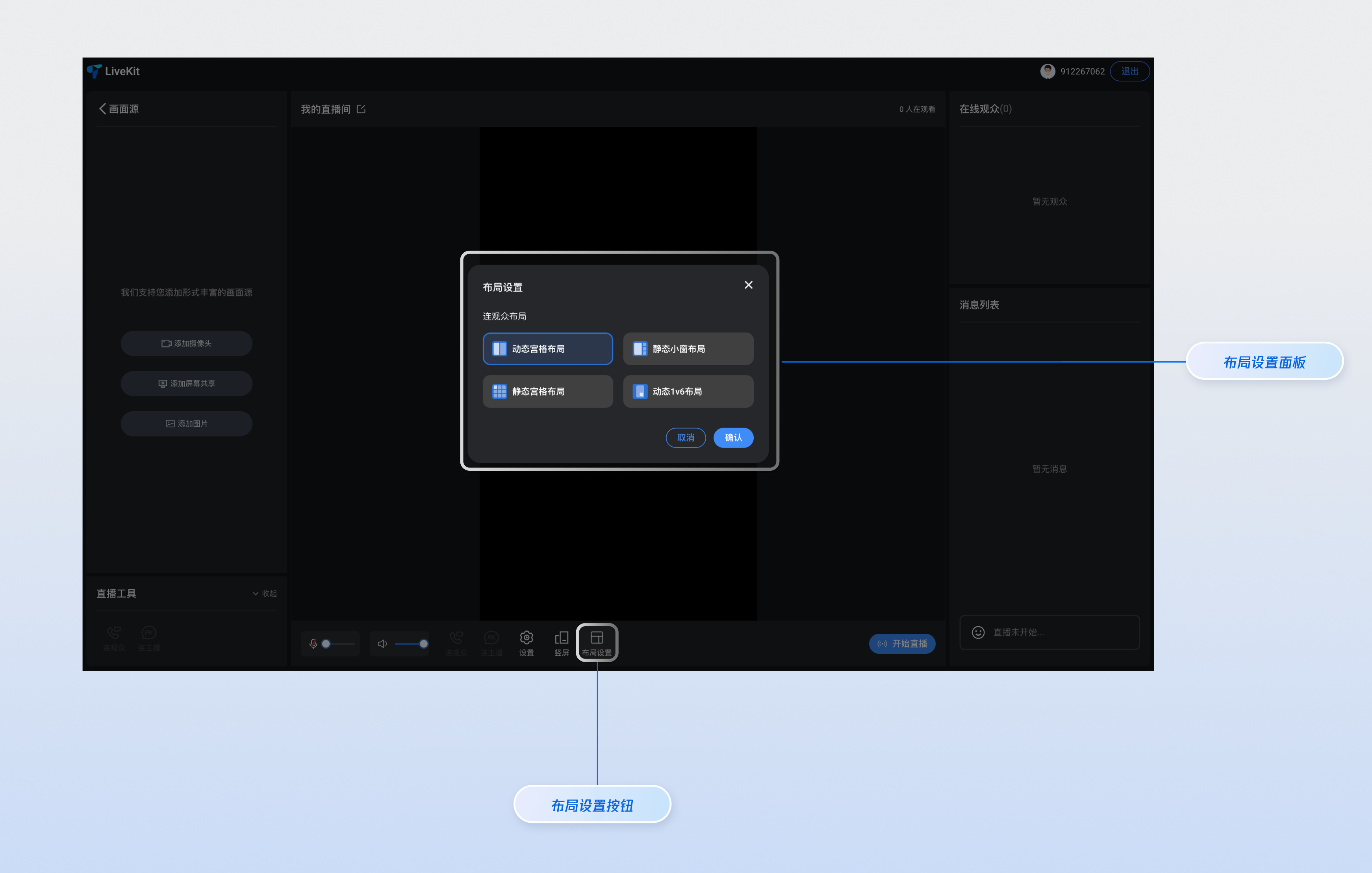Viewport: 1372px width, 873px height.
Task: Click the user avatar next to 912267062
Action: click(x=1047, y=71)
